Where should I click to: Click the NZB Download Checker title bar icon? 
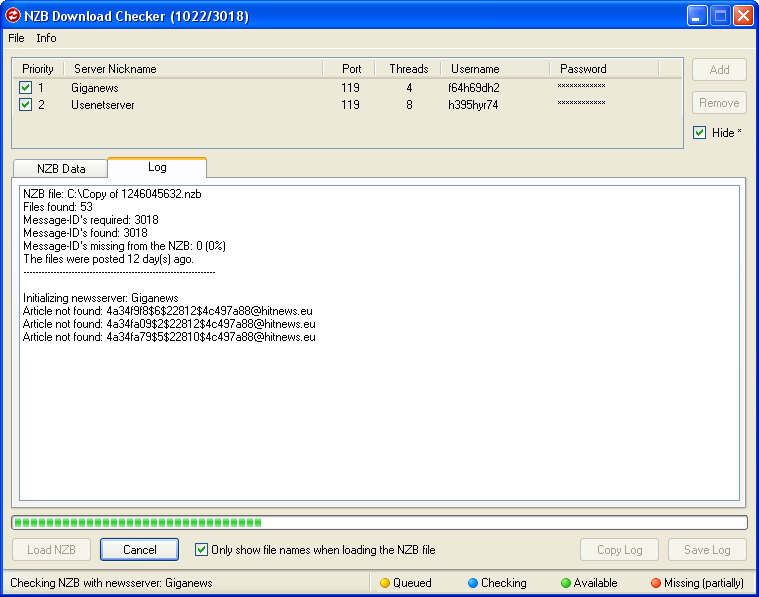pos(12,15)
